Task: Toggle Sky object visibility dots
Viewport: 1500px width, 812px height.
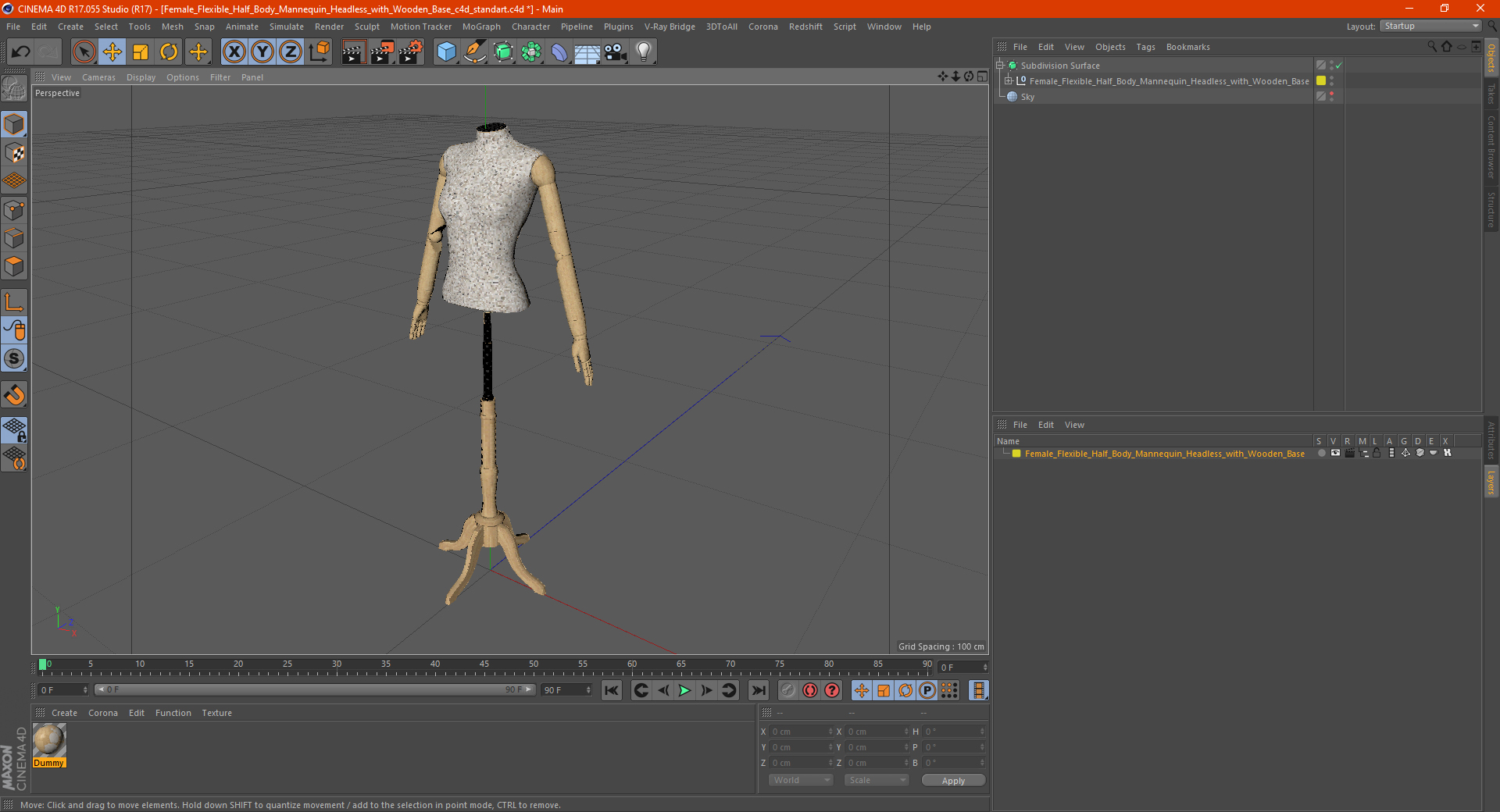Action: click(x=1331, y=96)
